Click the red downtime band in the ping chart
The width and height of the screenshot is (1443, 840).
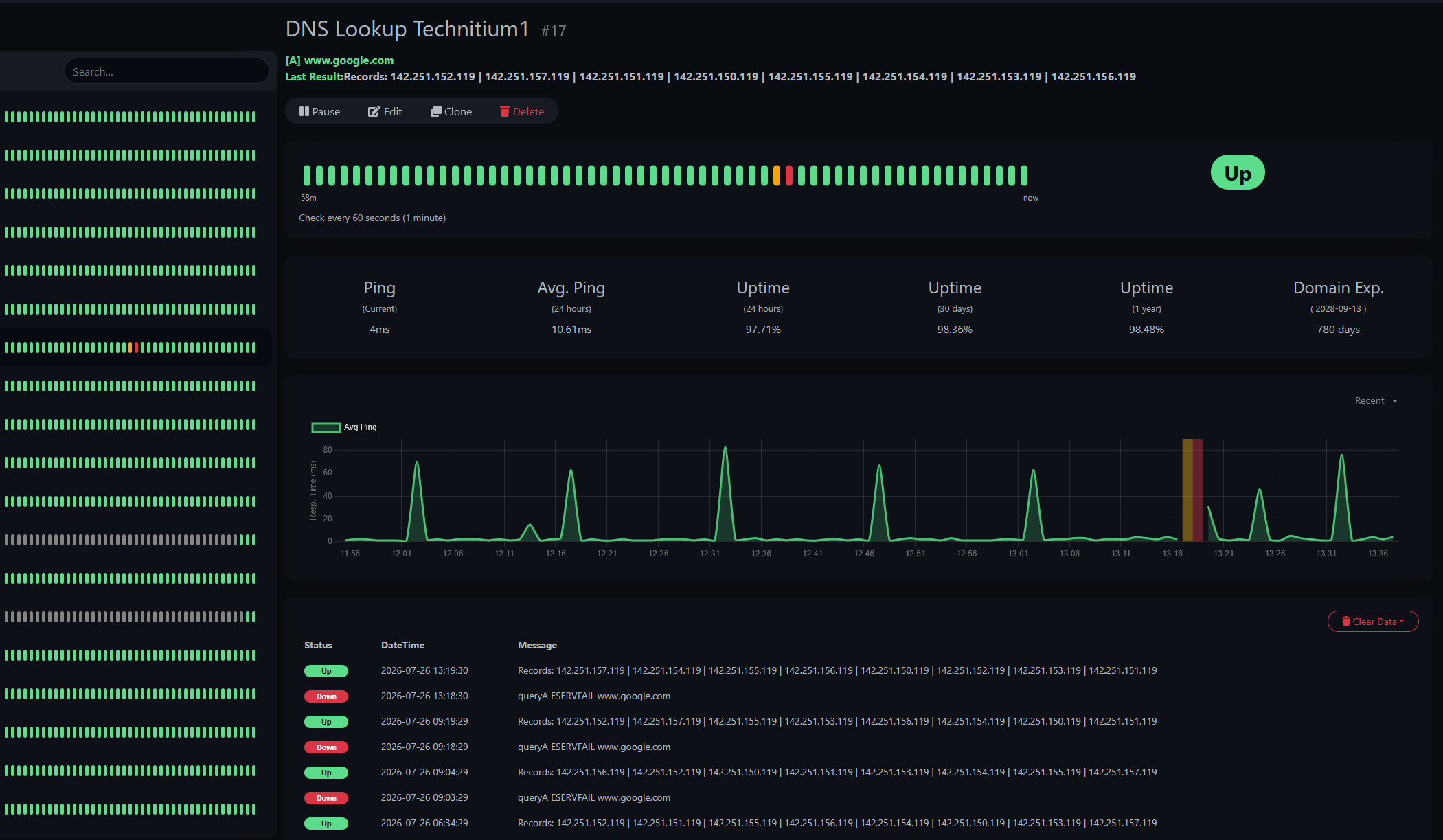click(1198, 490)
